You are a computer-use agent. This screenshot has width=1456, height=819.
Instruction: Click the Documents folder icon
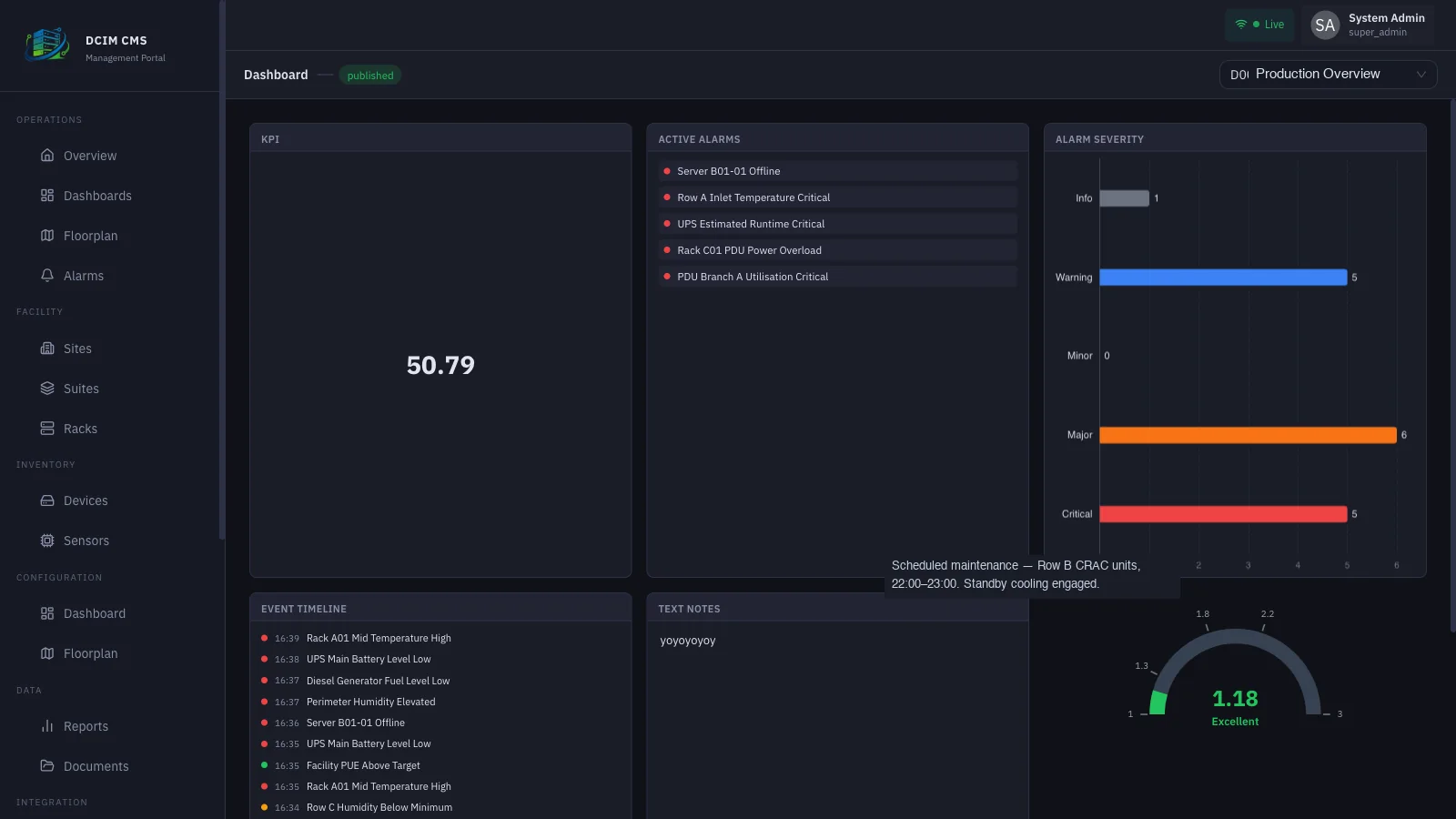(47, 766)
